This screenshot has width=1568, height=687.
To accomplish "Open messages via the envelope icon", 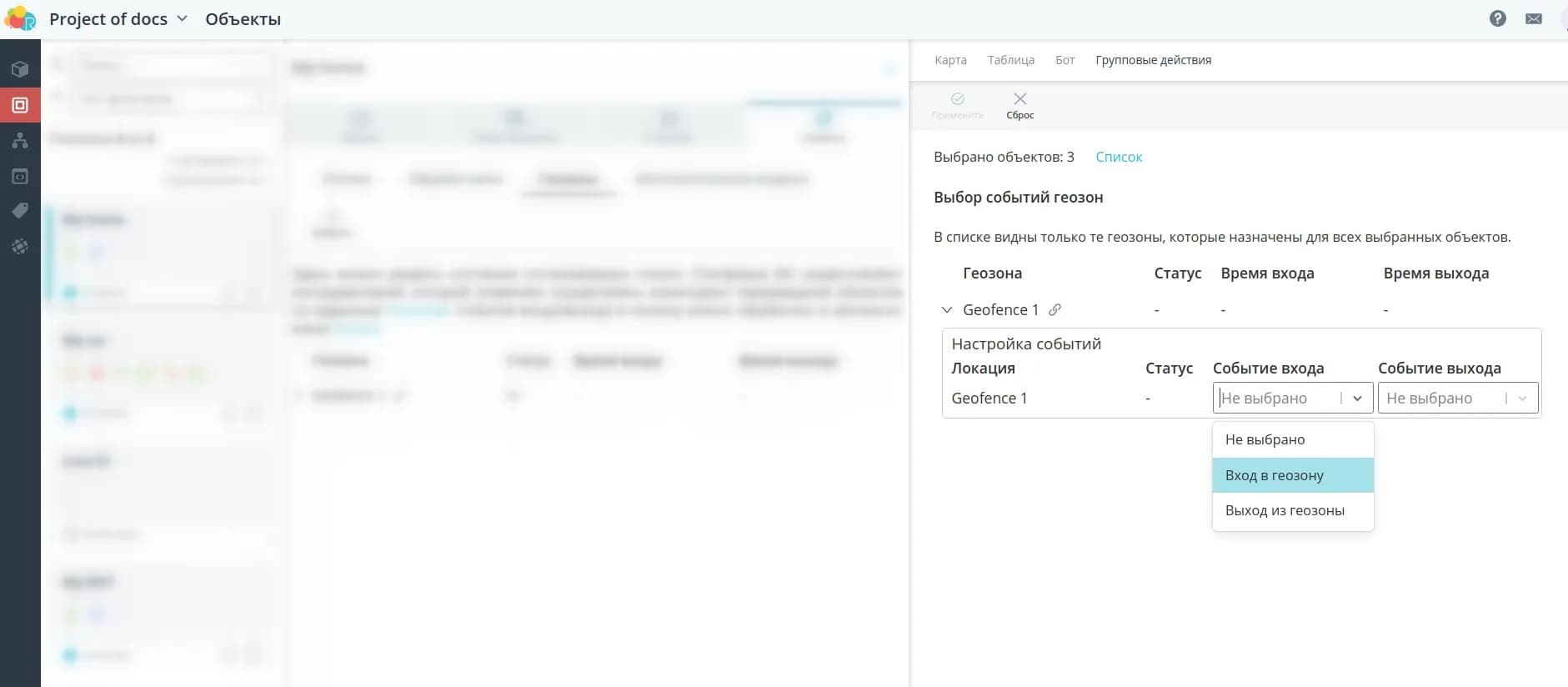I will 1533,18.
